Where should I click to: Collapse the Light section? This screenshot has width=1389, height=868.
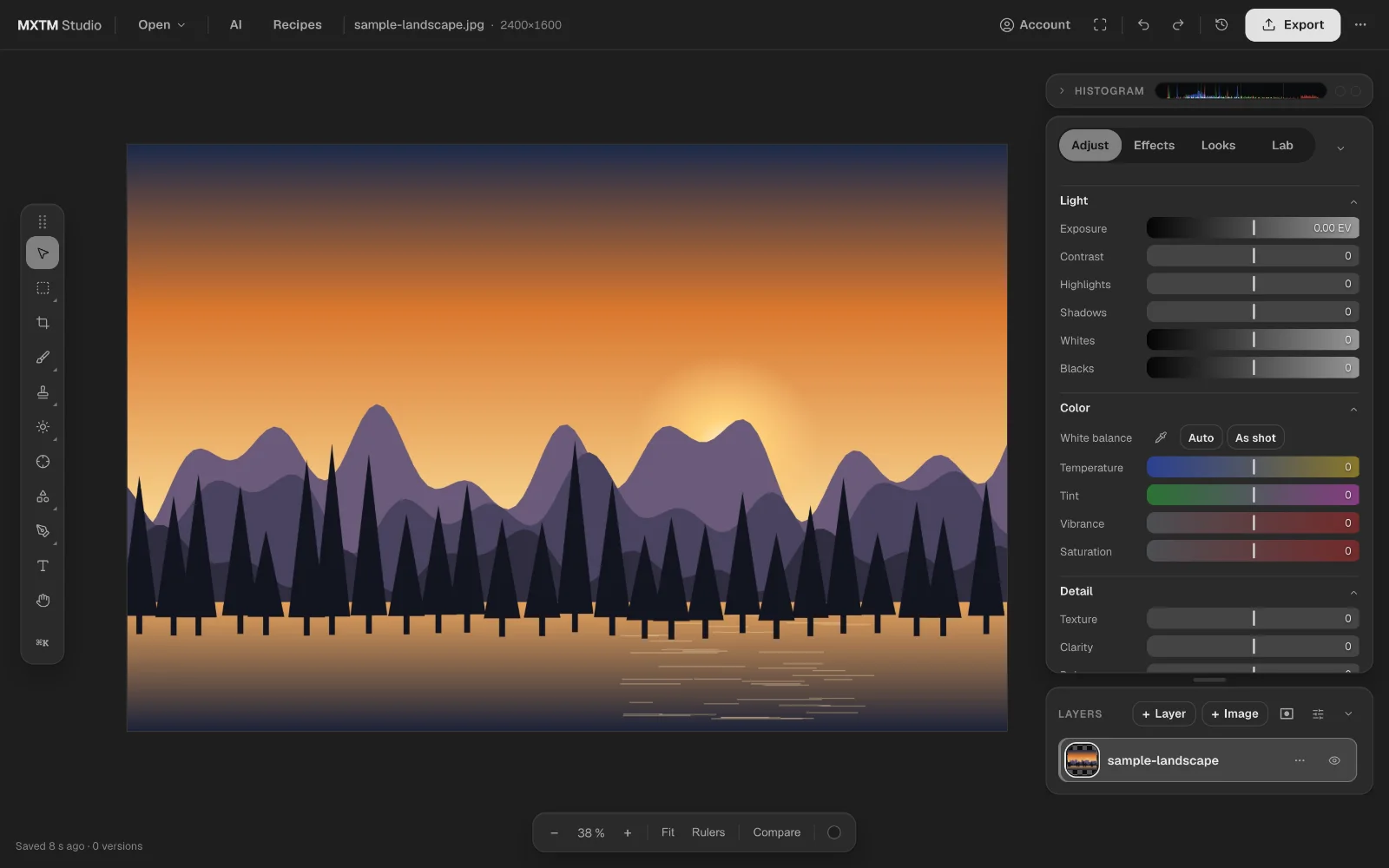[x=1353, y=201]
